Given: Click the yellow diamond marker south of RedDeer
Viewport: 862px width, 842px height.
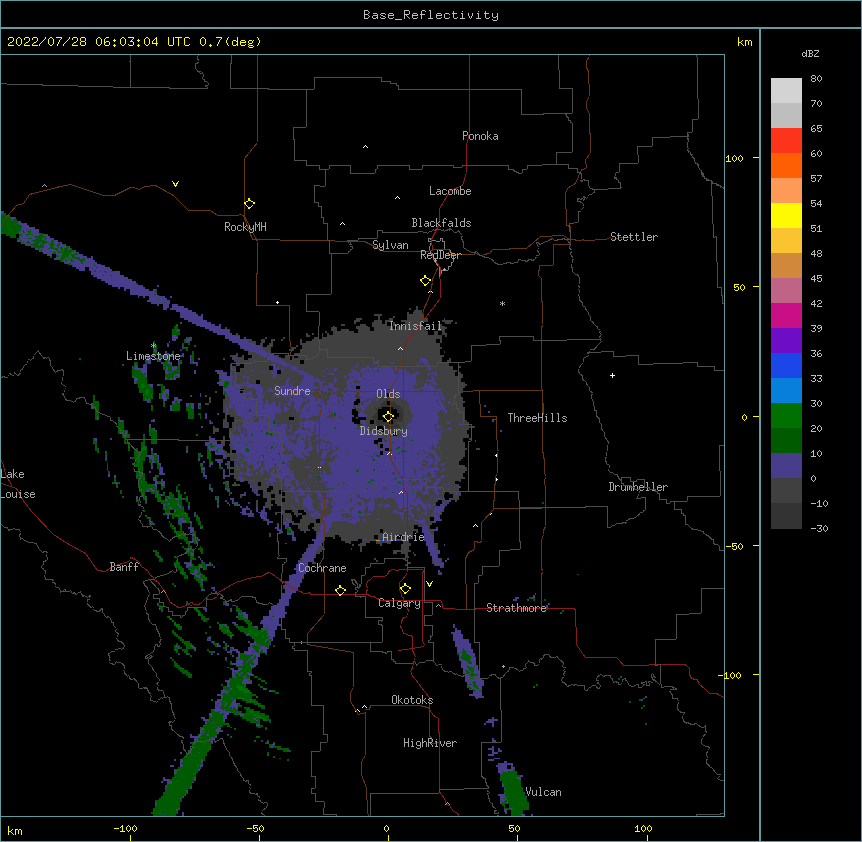Looking at the screenshot, I should pos(426,281).
